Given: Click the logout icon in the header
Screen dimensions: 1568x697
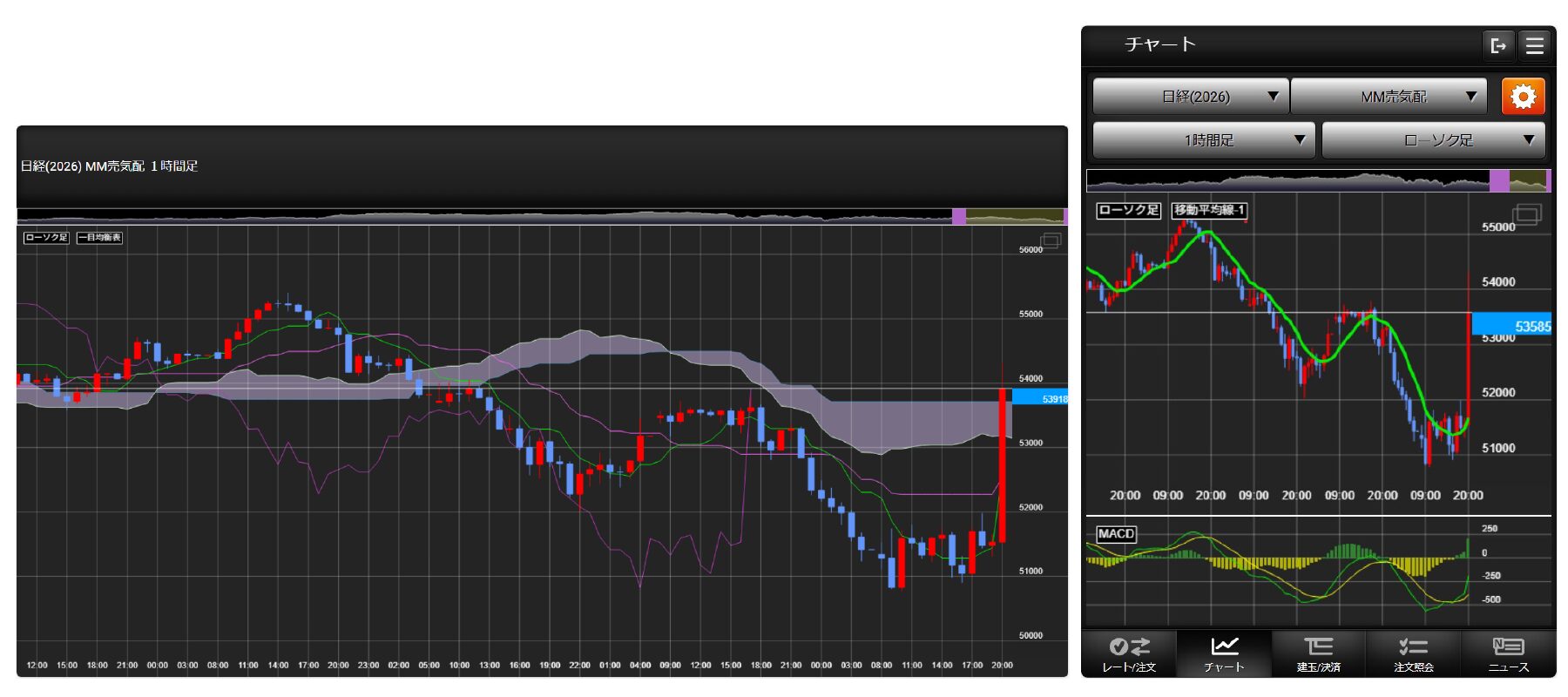Looking at the screenshot, I should tap(1497, 45).
